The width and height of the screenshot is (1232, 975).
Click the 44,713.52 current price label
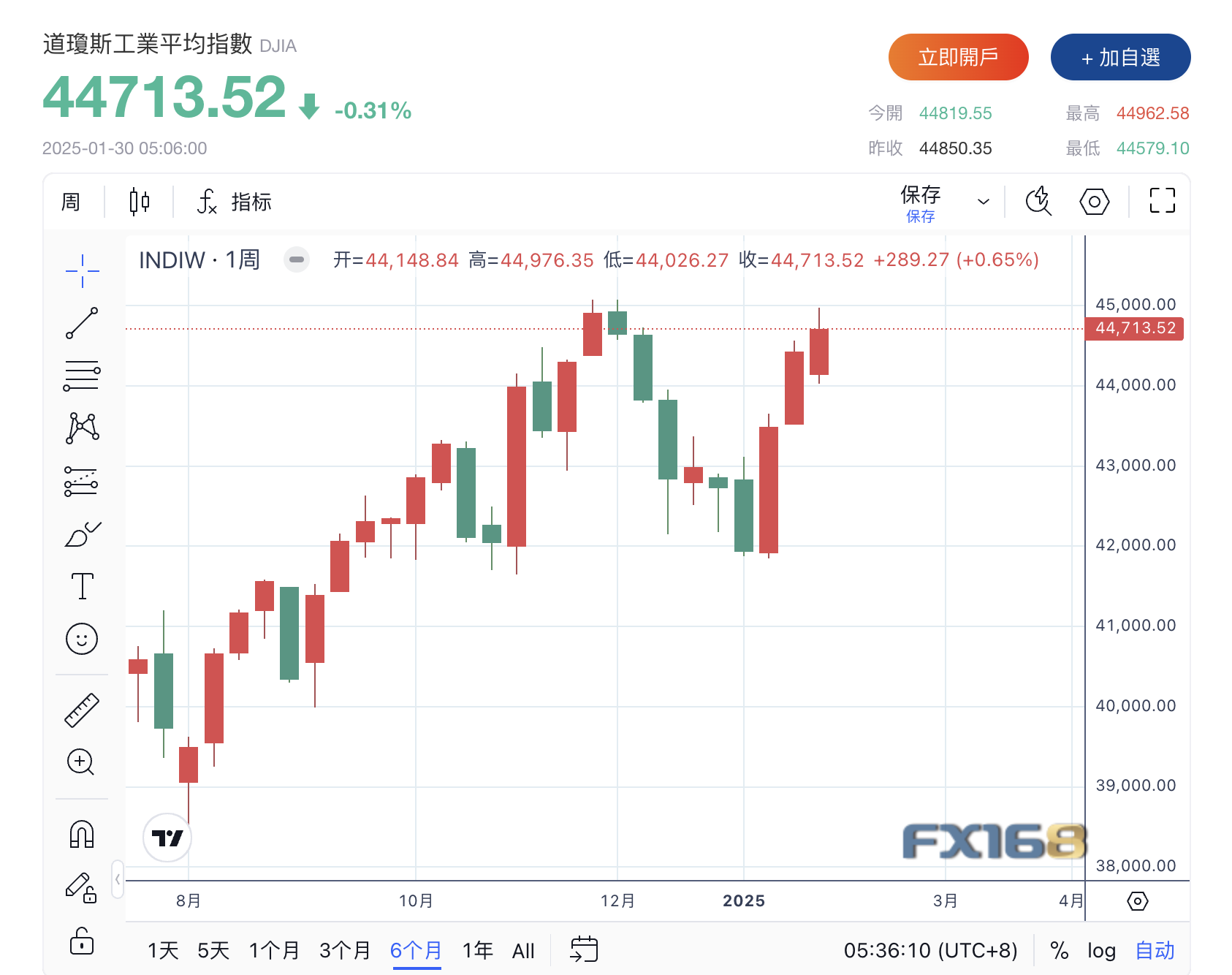(1135, 329)
